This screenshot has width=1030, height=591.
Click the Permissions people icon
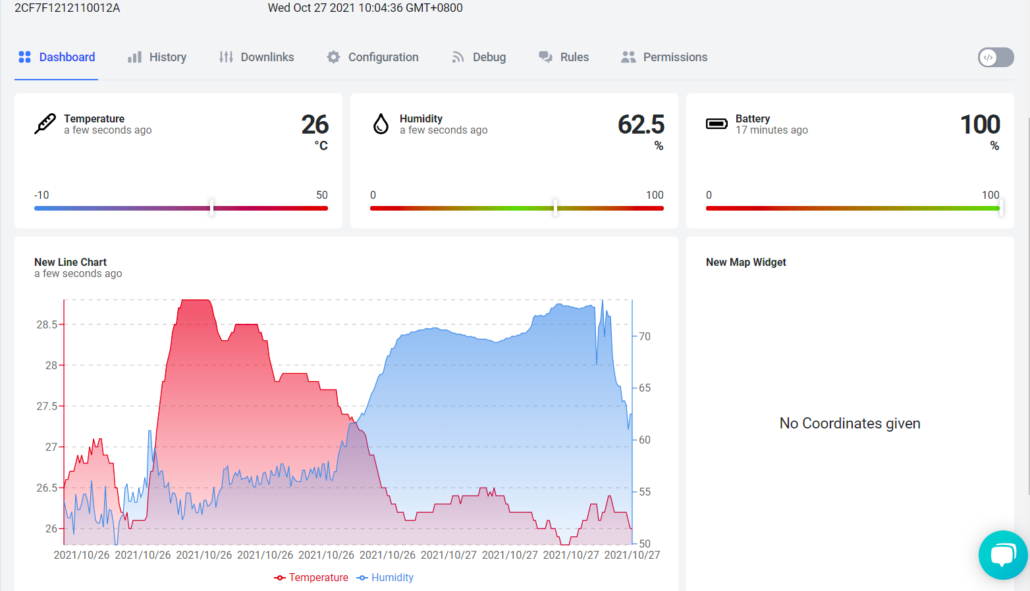(628, 58)
